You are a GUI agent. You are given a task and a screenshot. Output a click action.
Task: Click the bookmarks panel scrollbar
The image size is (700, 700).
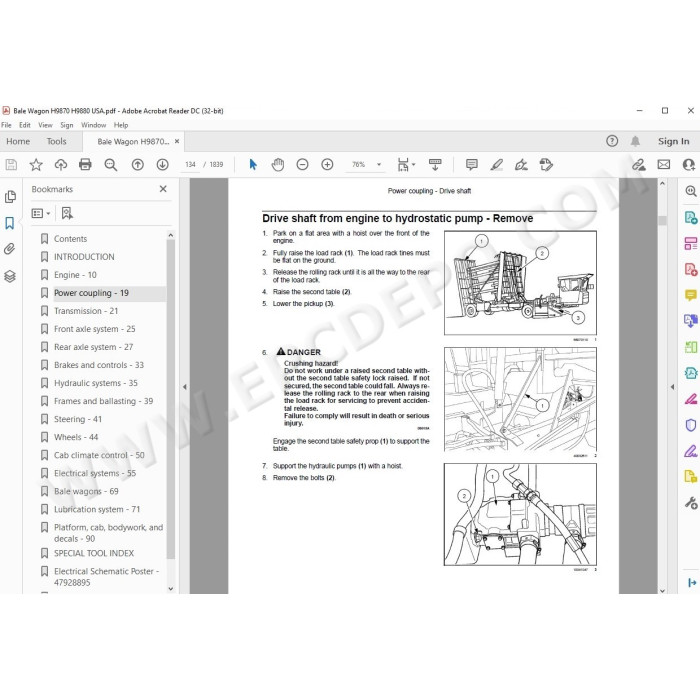pos(171,399)
